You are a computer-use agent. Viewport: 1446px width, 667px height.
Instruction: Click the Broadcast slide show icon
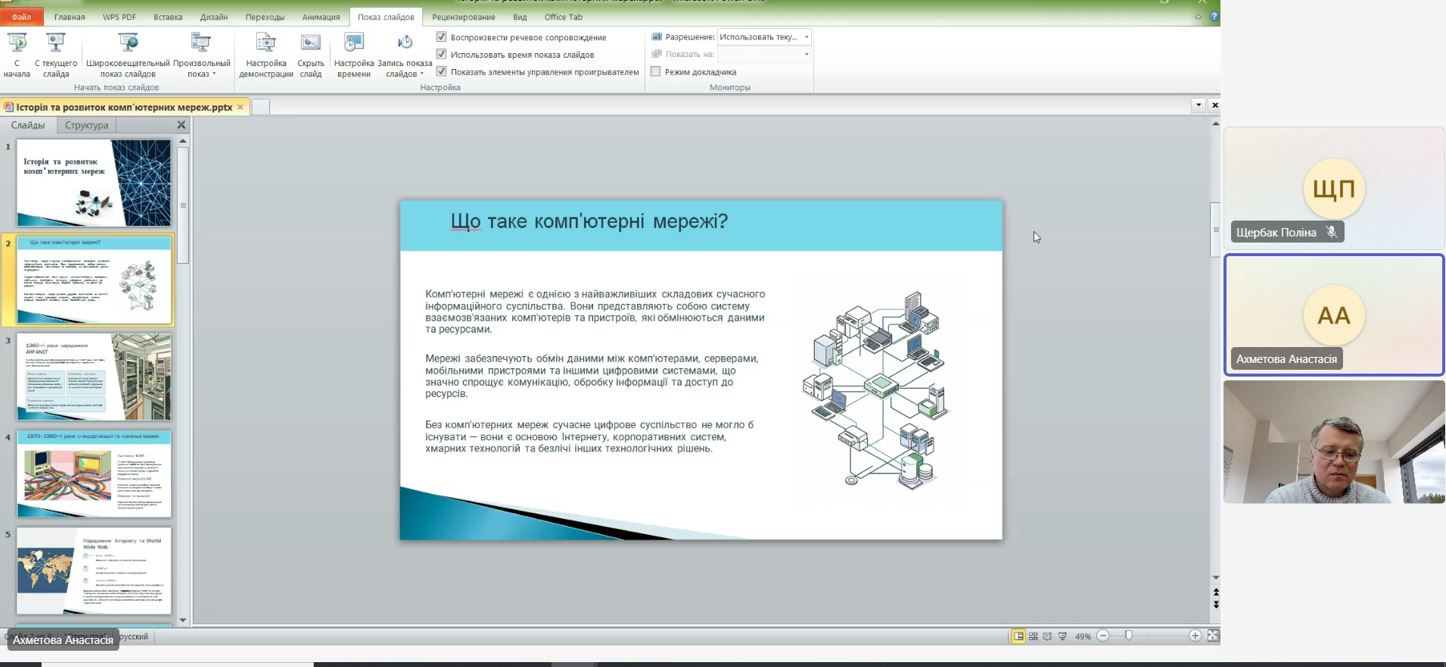[x=128, y=45]
